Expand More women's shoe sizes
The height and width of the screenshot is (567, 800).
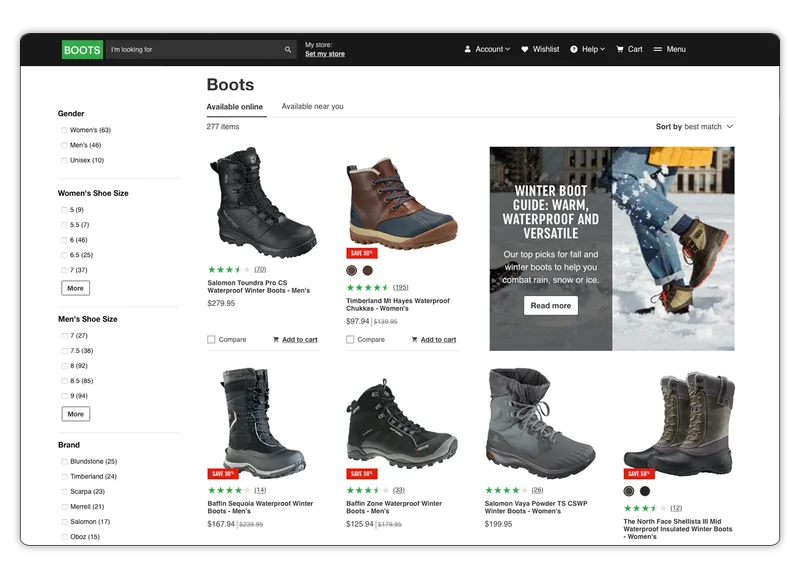pos(76,288)
